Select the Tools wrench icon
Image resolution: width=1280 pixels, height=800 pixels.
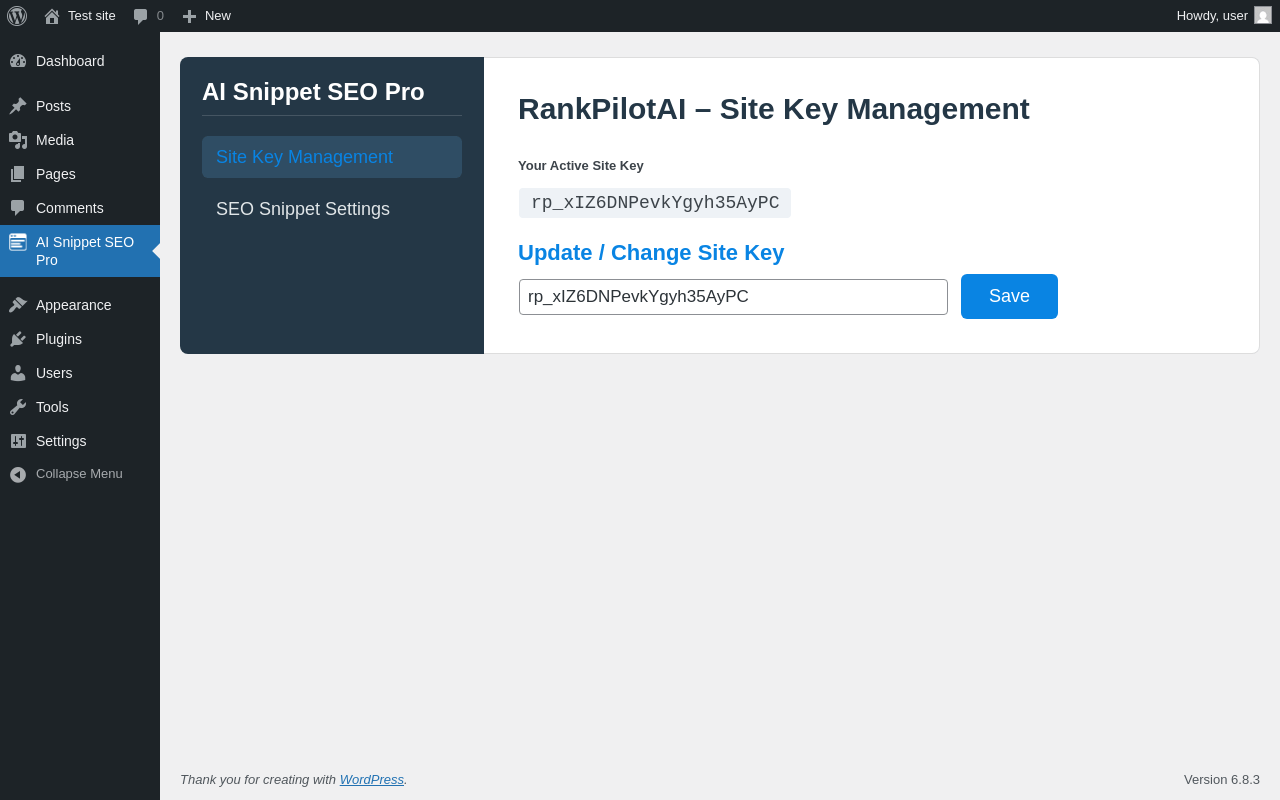tap(18, 407)
